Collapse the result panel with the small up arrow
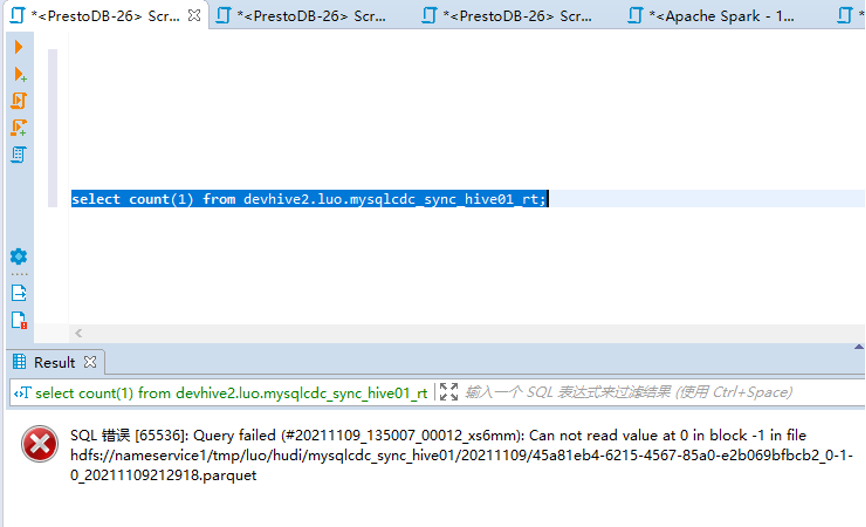866x527 pixels. point(858,347)
